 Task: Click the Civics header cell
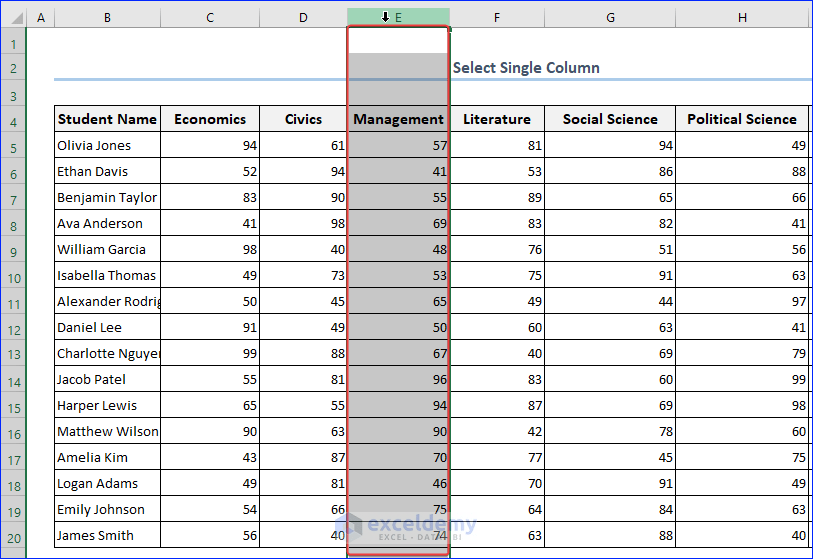coord(303,119)
